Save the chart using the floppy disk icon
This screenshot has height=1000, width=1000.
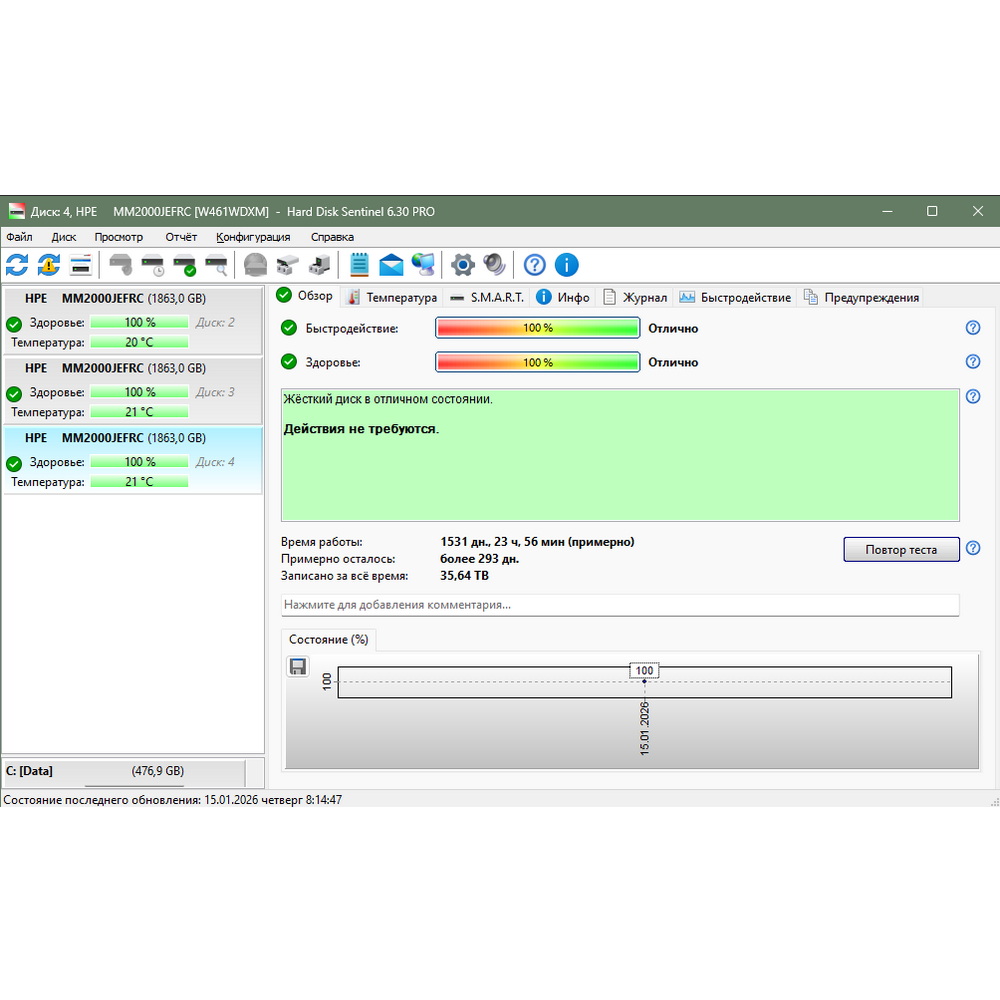coord(298,667)
